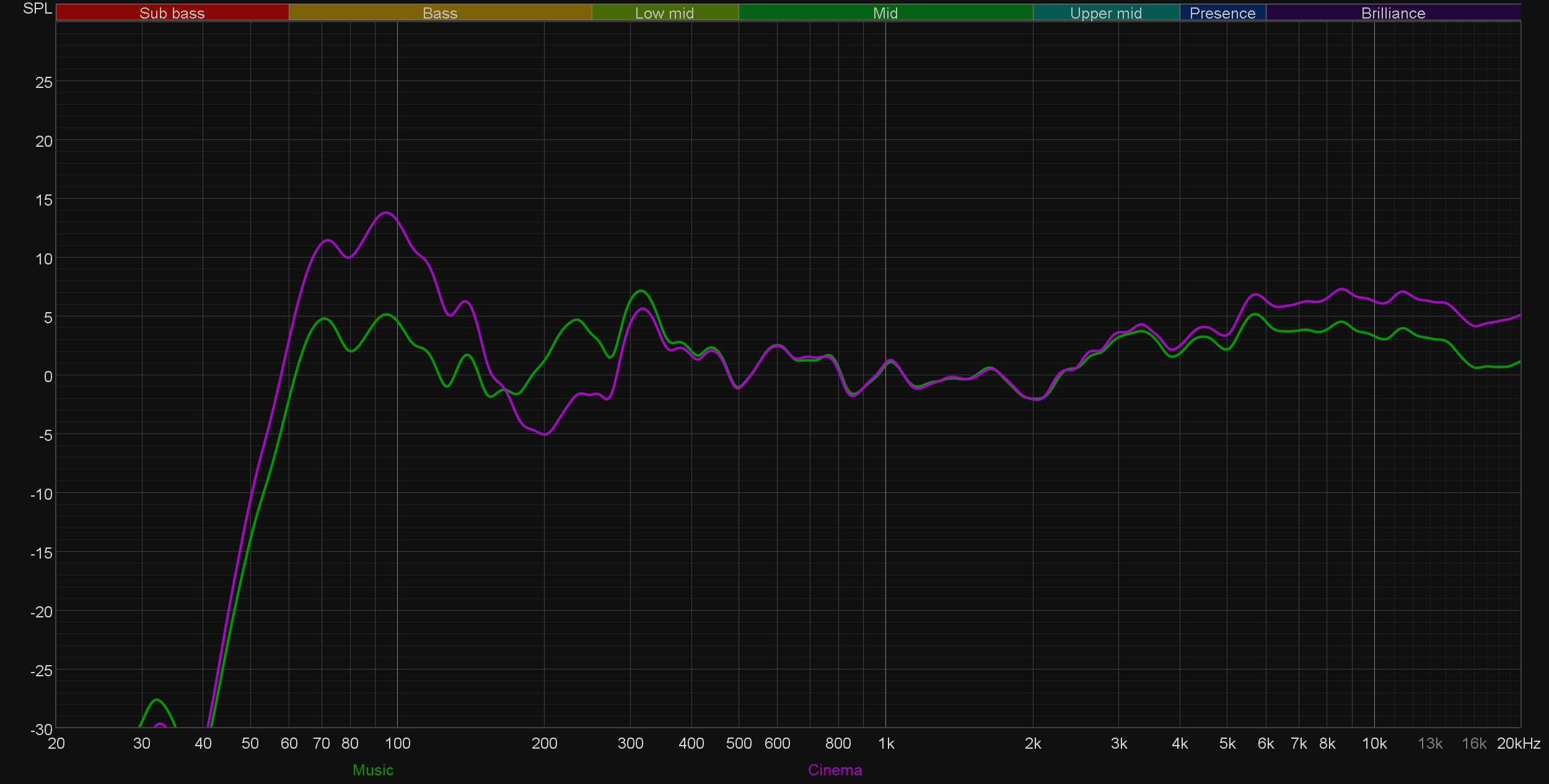
Task: Click the 20kHz frequency axis label
Action: (1518, 744)
